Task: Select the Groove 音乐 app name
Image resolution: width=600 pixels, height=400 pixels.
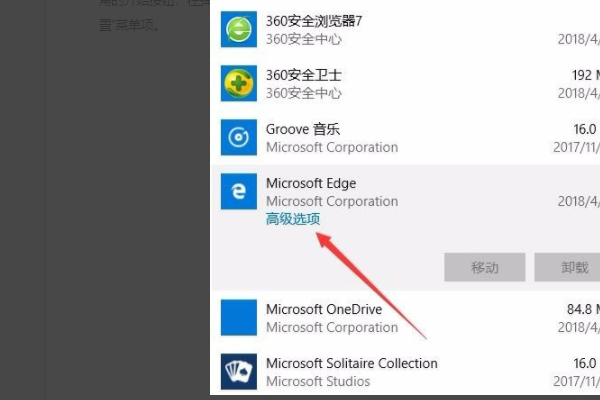Action: tap(303, 129)
